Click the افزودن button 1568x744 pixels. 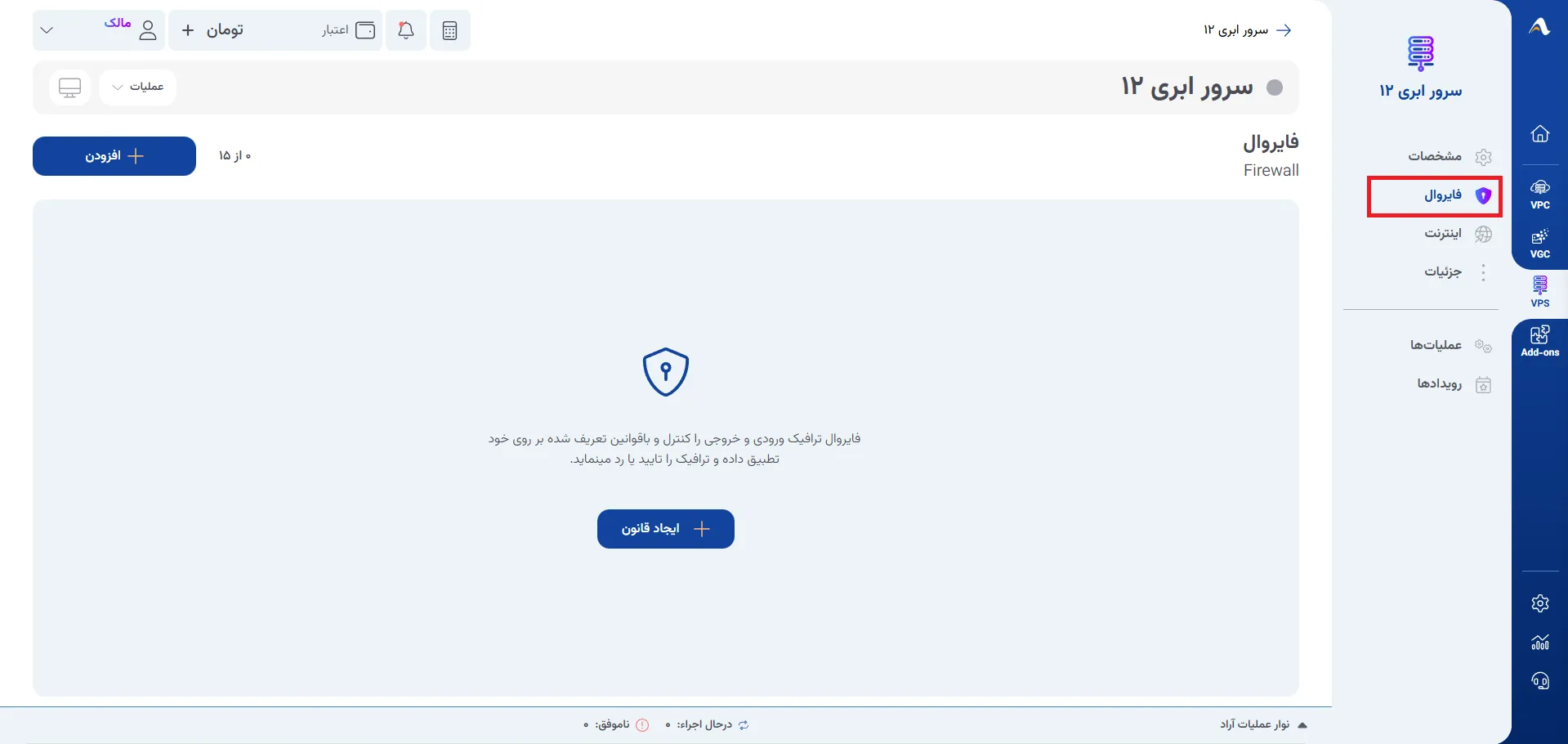114,156
